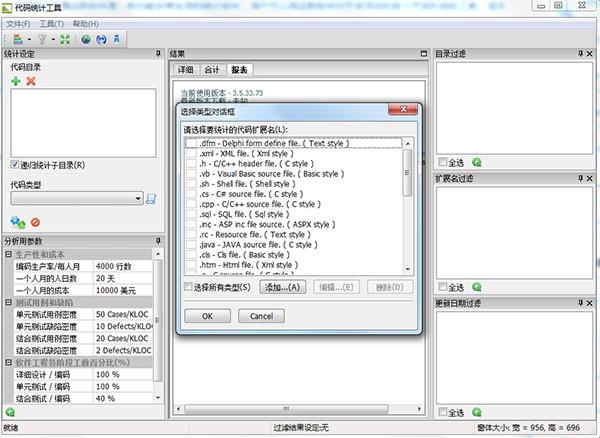
Task: Toggle 递归统计子目录 checkbox
Action: point(15,165)
